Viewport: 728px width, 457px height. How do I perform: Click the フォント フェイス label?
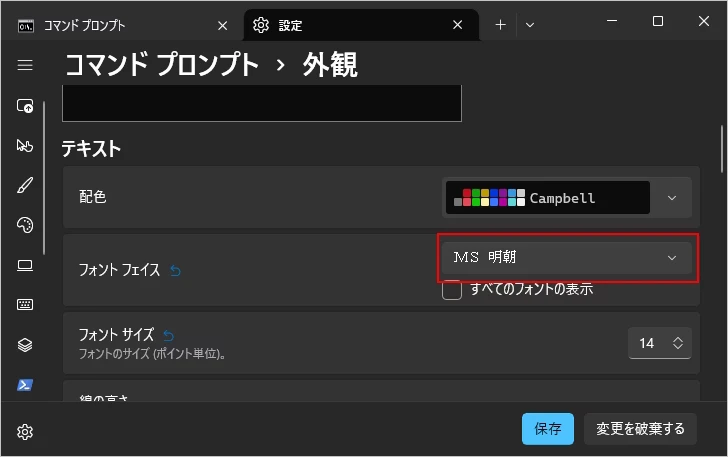[x=119, y=270]
